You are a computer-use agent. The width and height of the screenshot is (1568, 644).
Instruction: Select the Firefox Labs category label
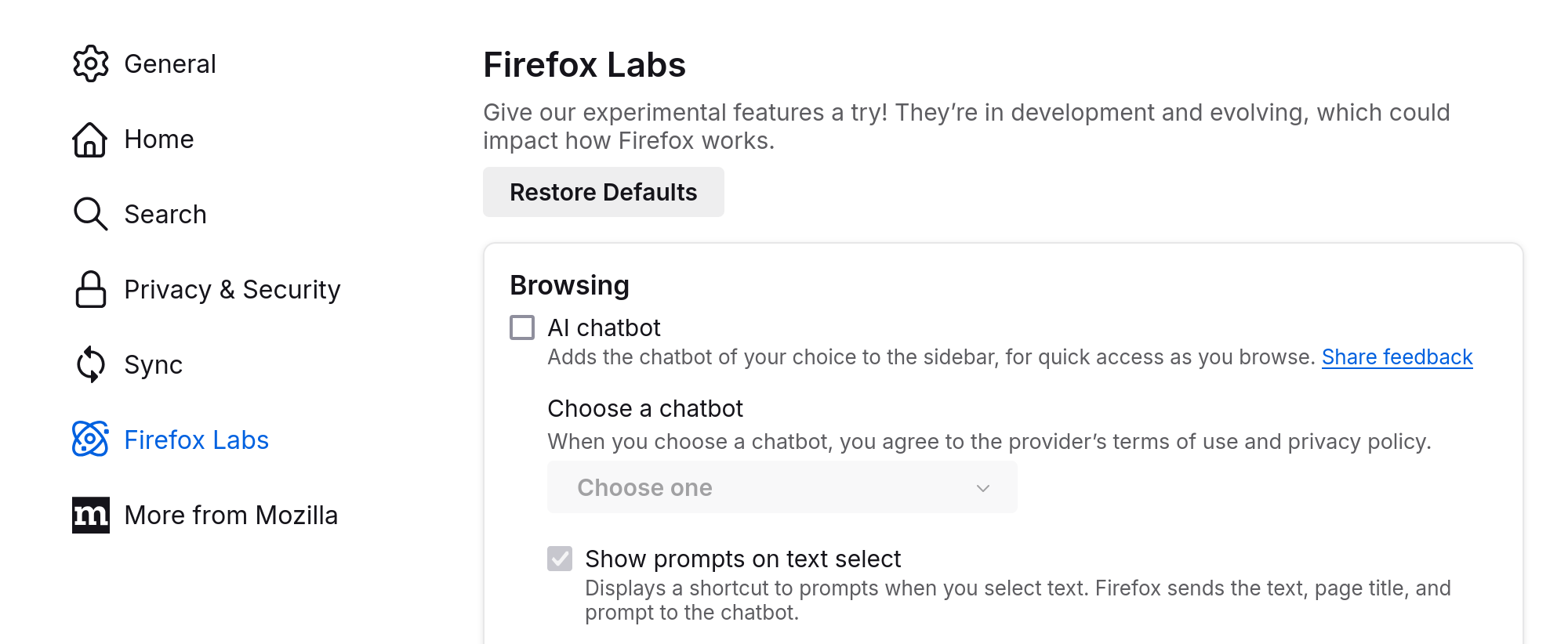pos(196,440)
